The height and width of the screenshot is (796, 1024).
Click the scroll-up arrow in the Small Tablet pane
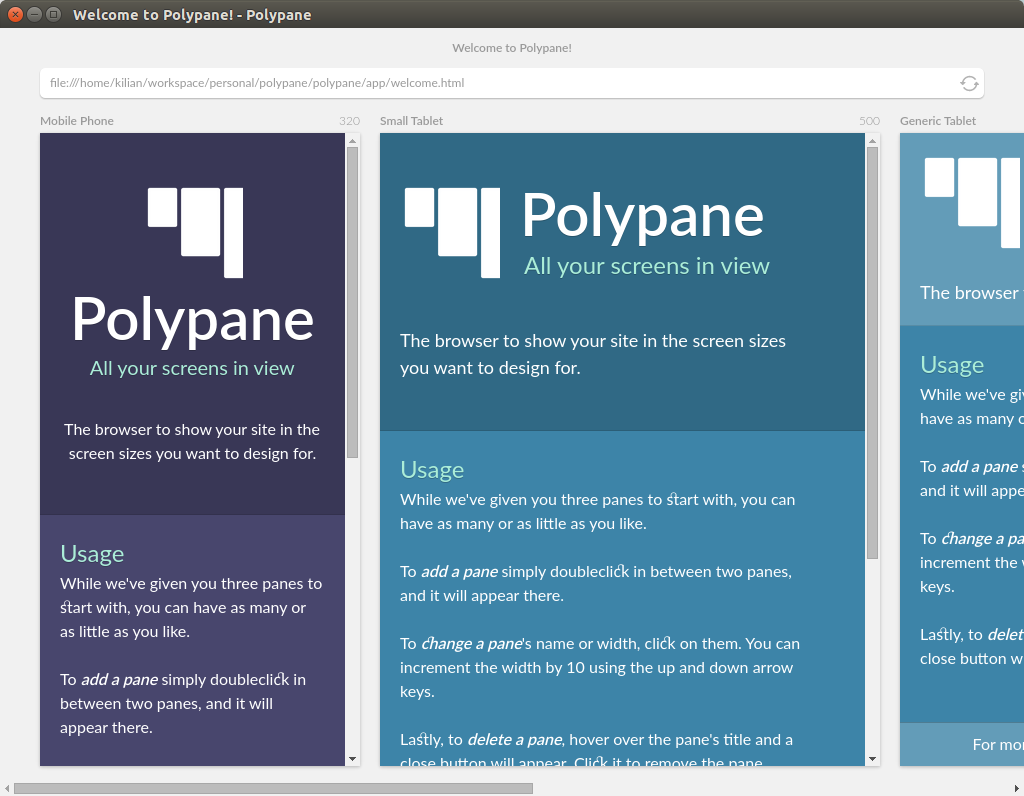coord(872,140)
